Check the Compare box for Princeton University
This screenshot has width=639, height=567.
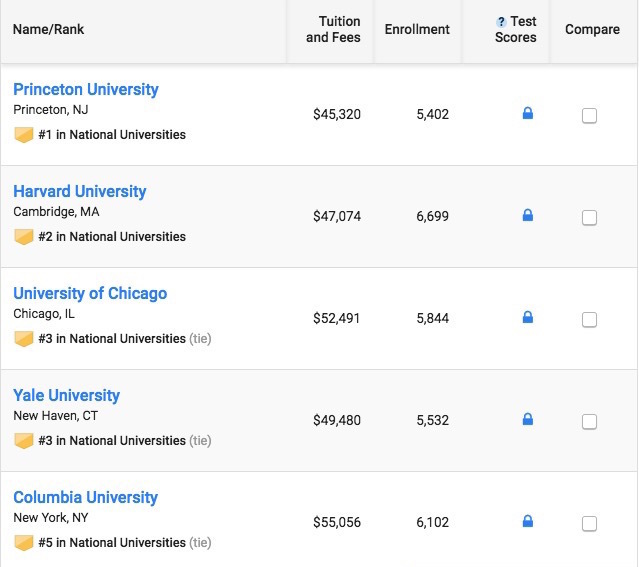(589, 116)
